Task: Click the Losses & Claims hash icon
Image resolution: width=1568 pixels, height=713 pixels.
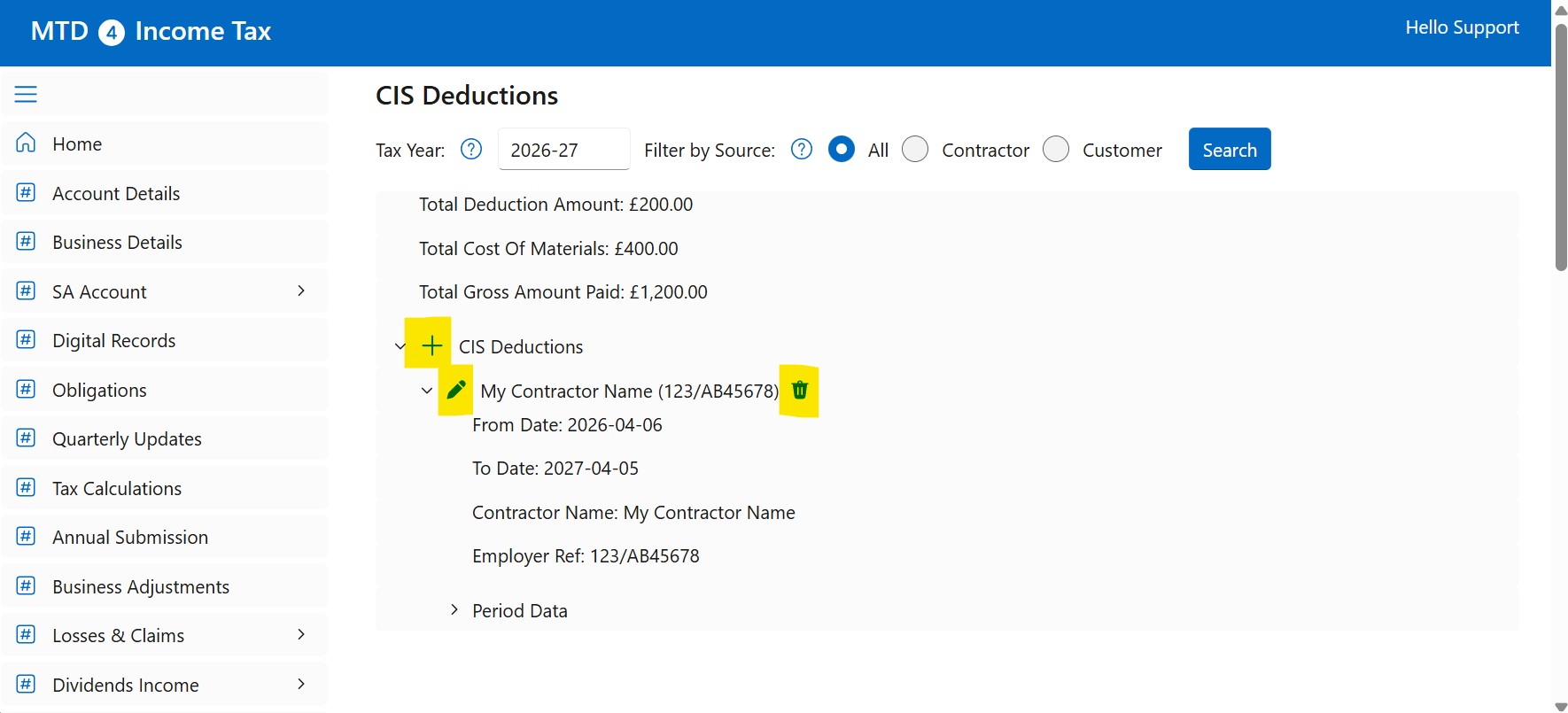Action: click(x=27, y=634)
